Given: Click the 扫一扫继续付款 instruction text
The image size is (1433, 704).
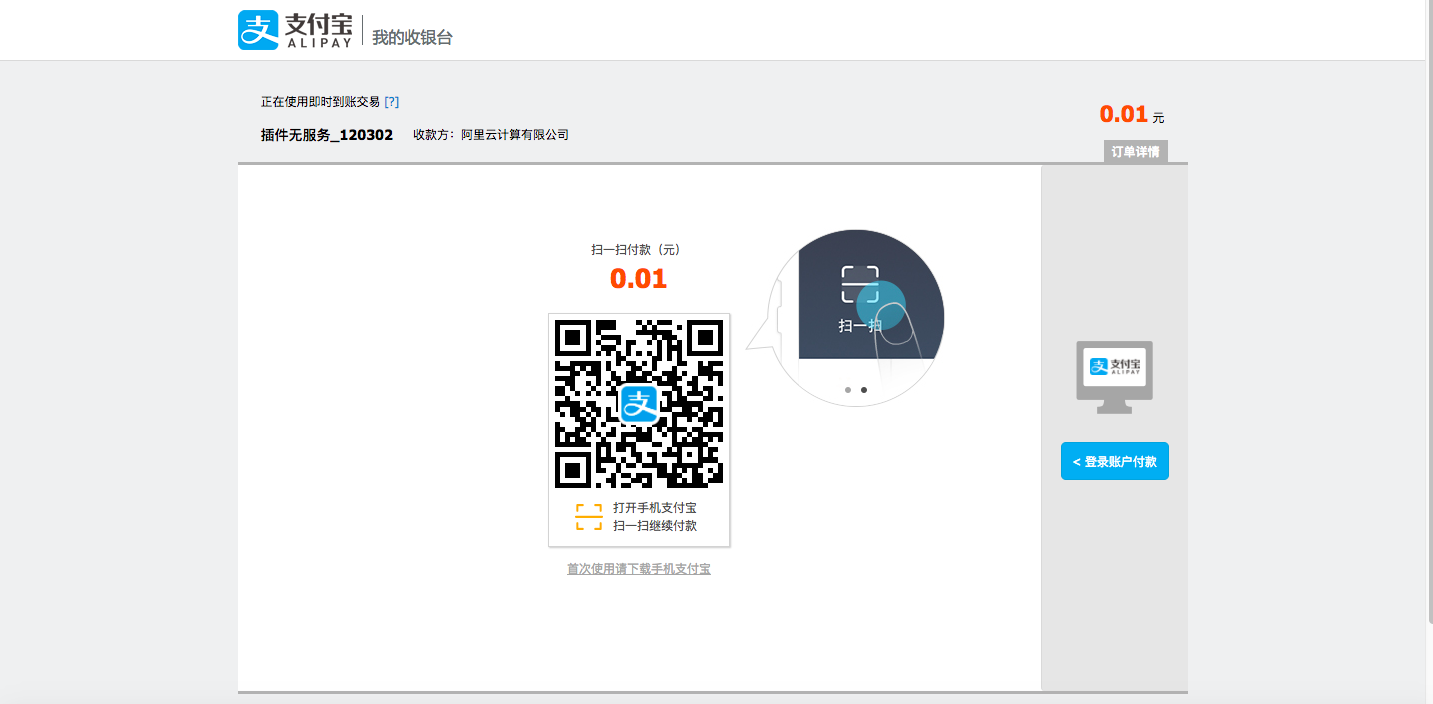Looking at the screenshot, I should tap(655, 526).
